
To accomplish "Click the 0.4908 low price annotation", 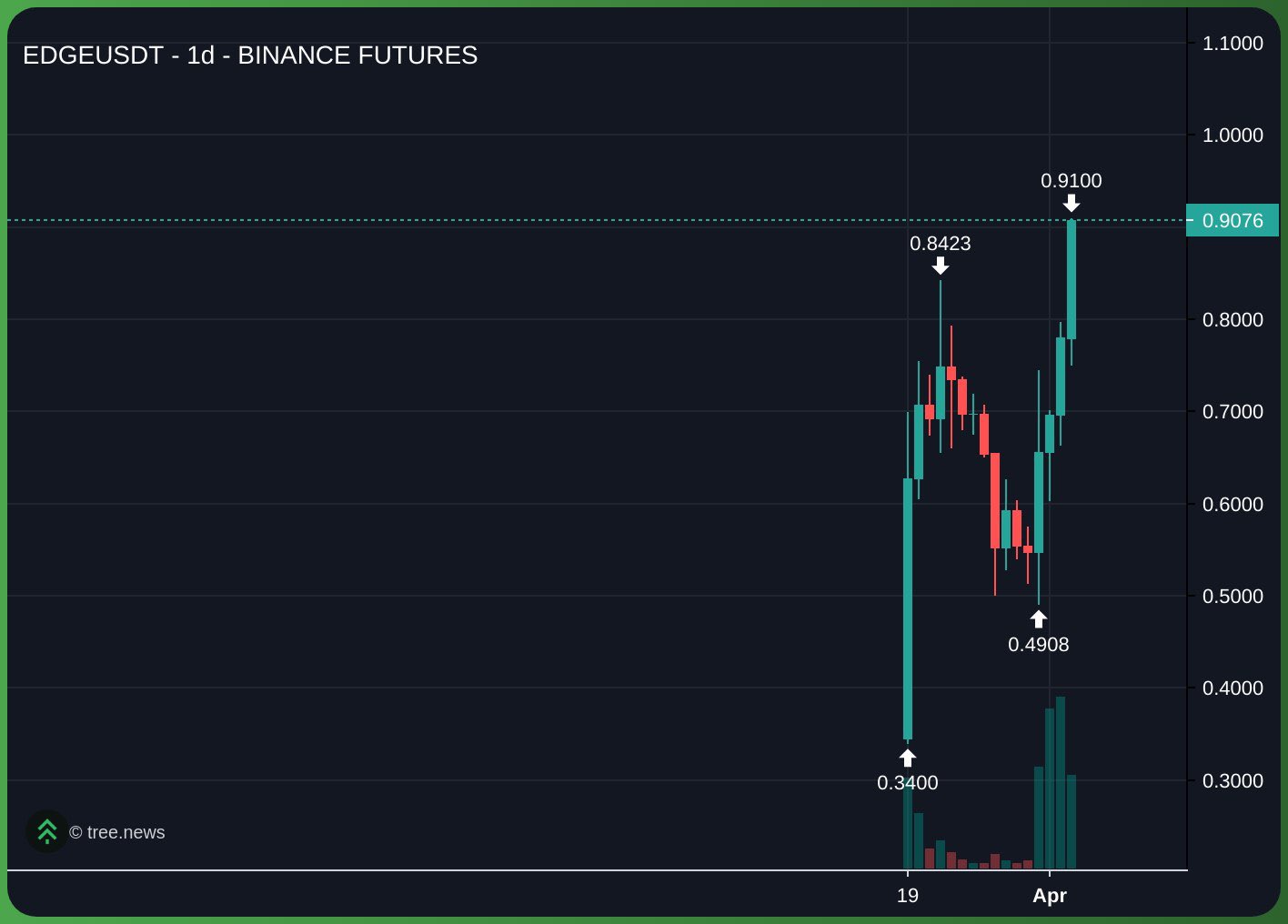I will click(1039, 645).
